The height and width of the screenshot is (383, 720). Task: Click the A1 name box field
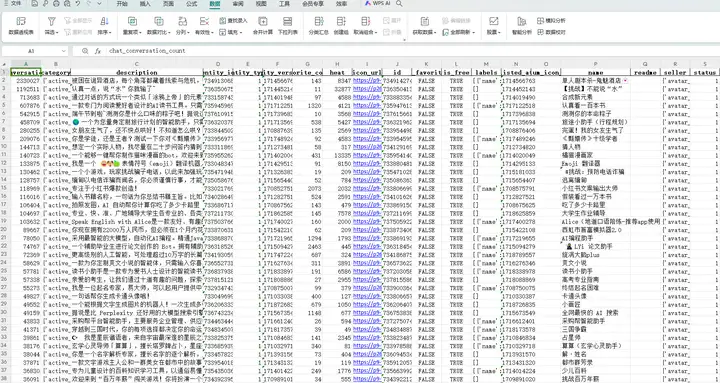coord(31,51)
